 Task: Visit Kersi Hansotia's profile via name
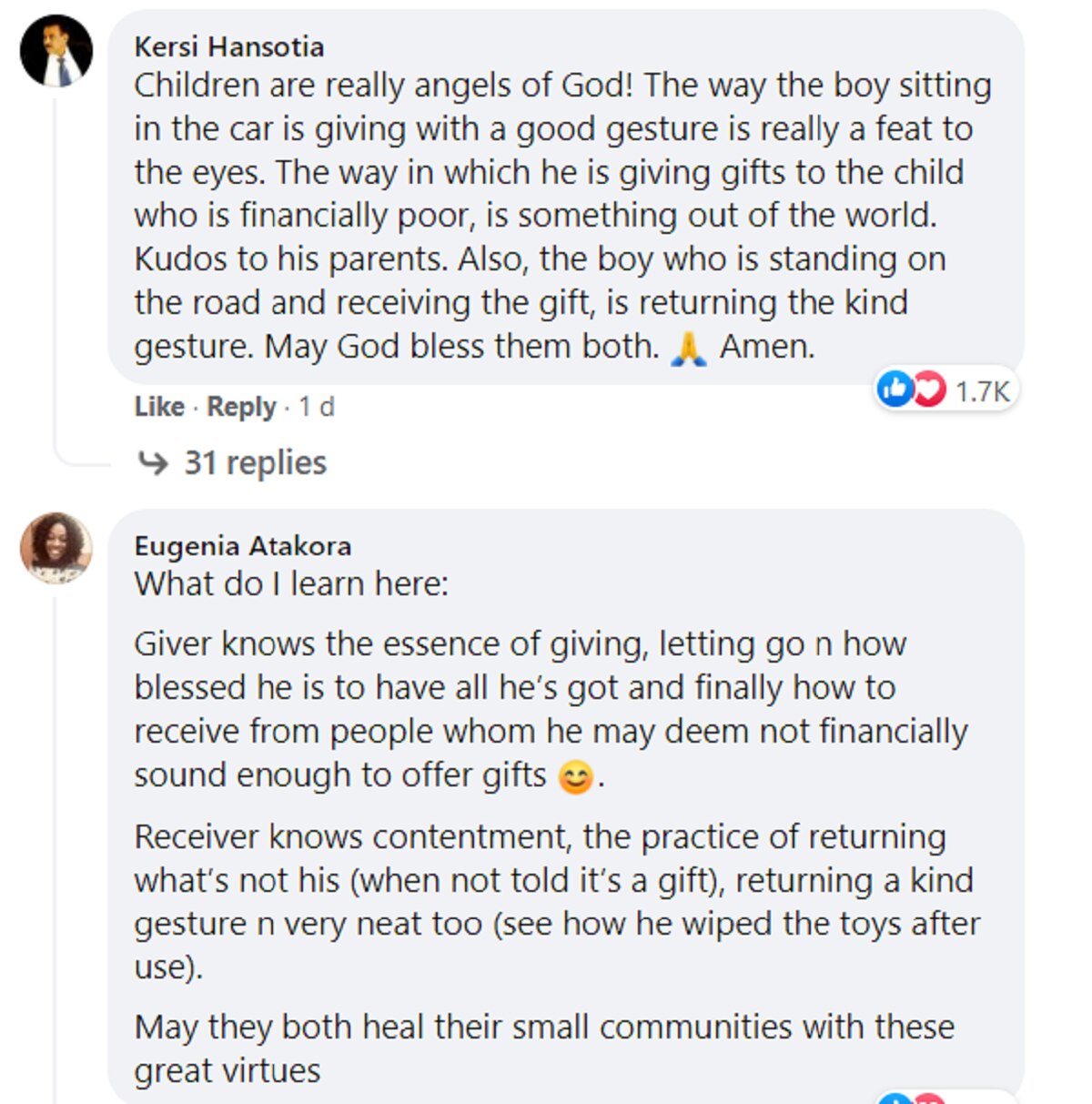tap(228, 46)
